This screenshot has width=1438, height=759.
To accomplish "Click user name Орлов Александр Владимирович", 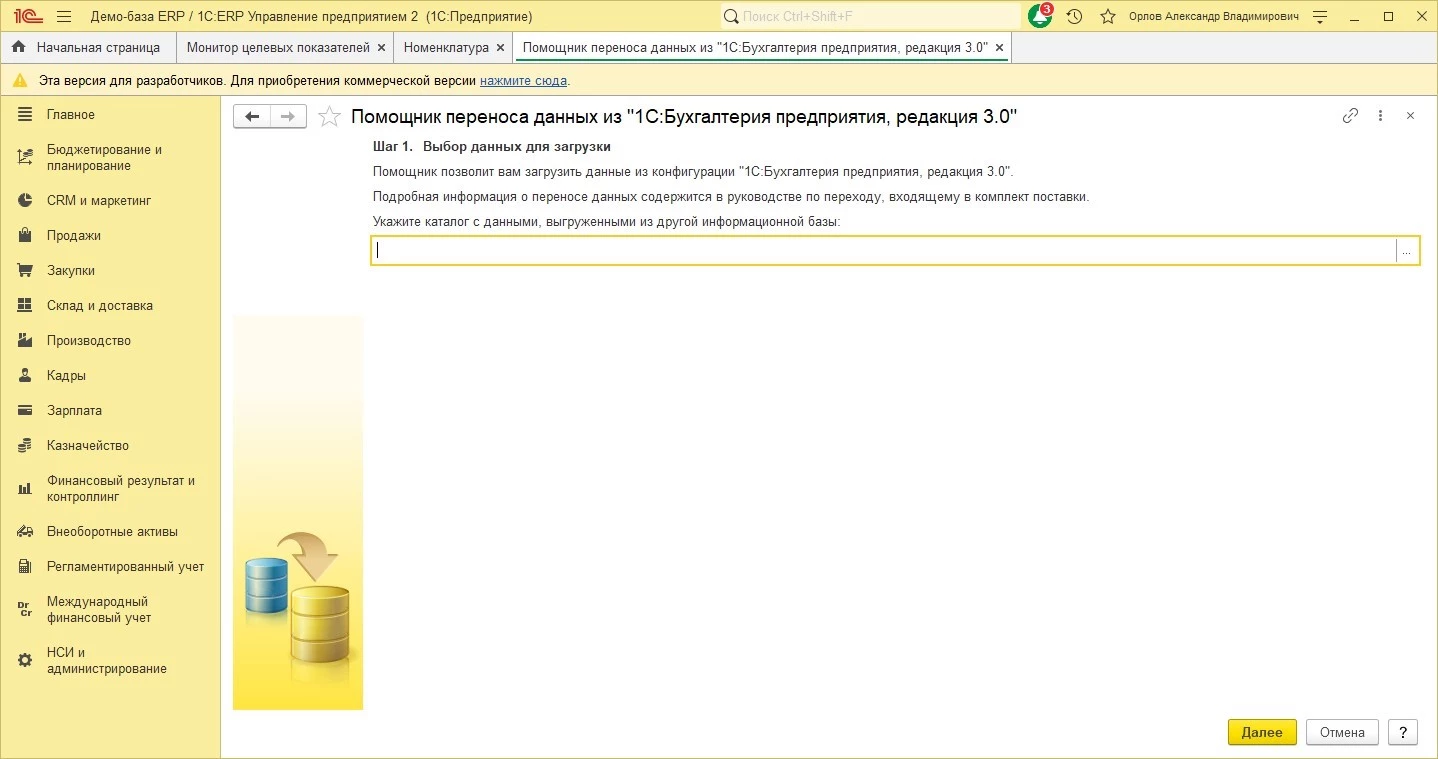I will click(x=1214, y=17).
